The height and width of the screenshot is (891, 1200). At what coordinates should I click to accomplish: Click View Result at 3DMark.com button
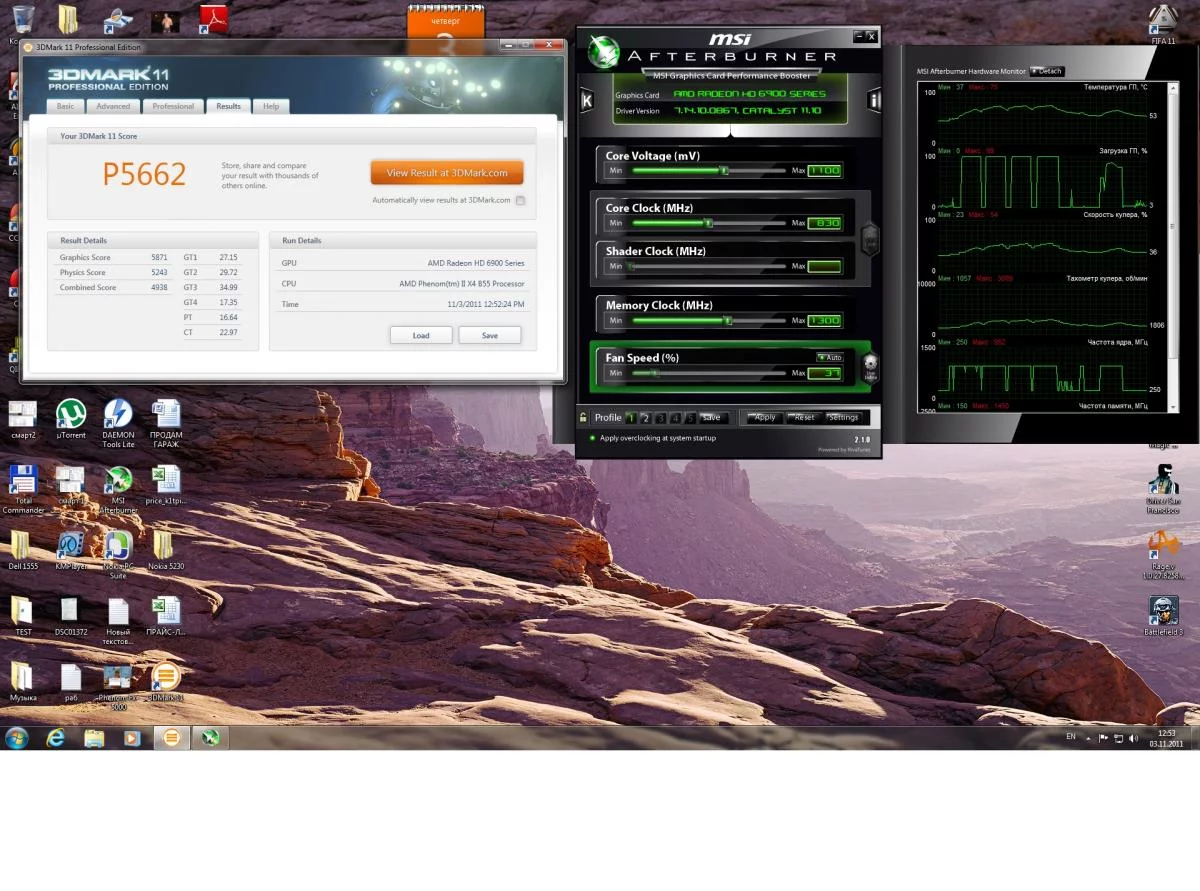click(x=447, y=173)
